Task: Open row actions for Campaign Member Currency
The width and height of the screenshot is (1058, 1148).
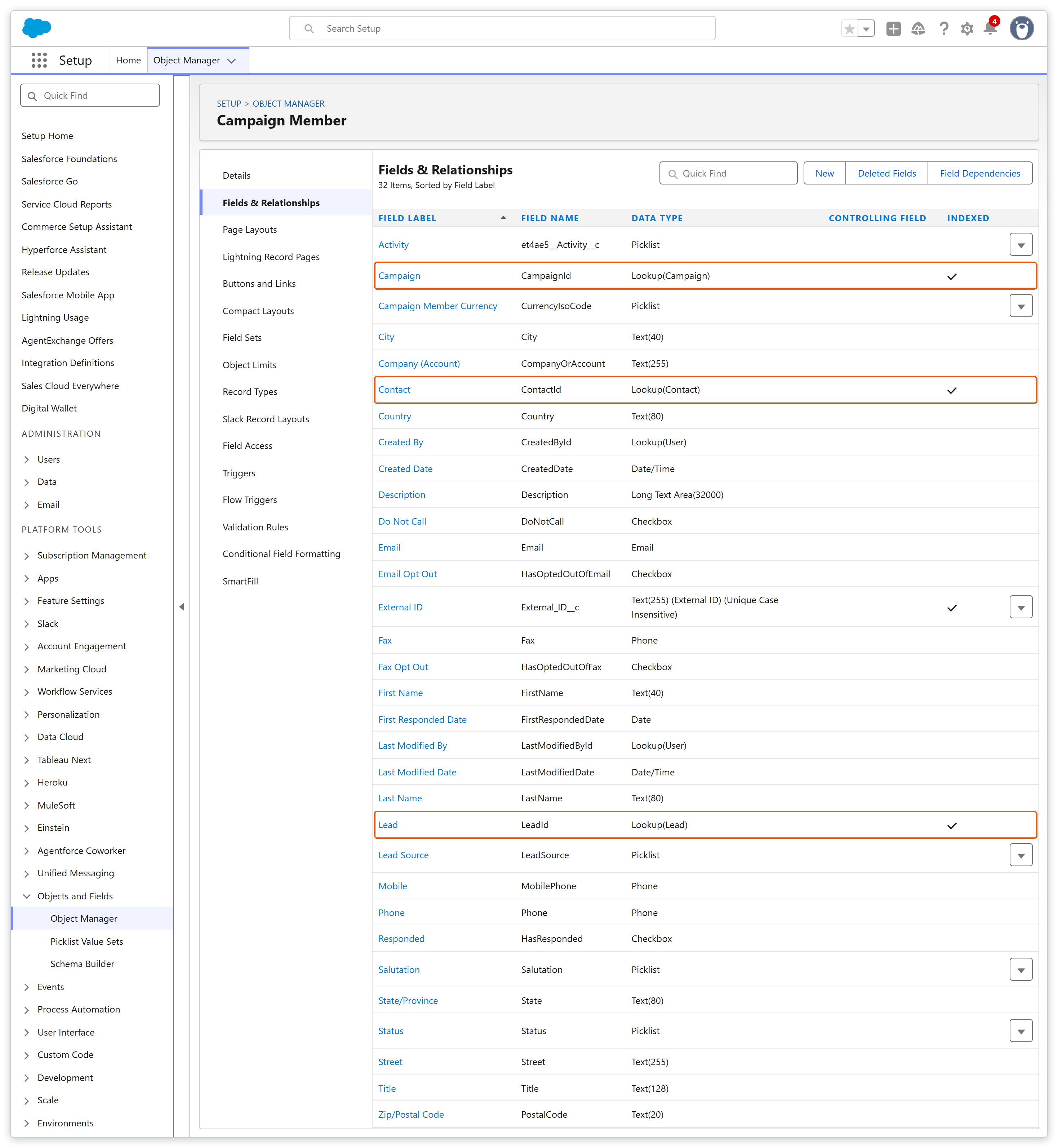Action: click(x=1021, y=306)
